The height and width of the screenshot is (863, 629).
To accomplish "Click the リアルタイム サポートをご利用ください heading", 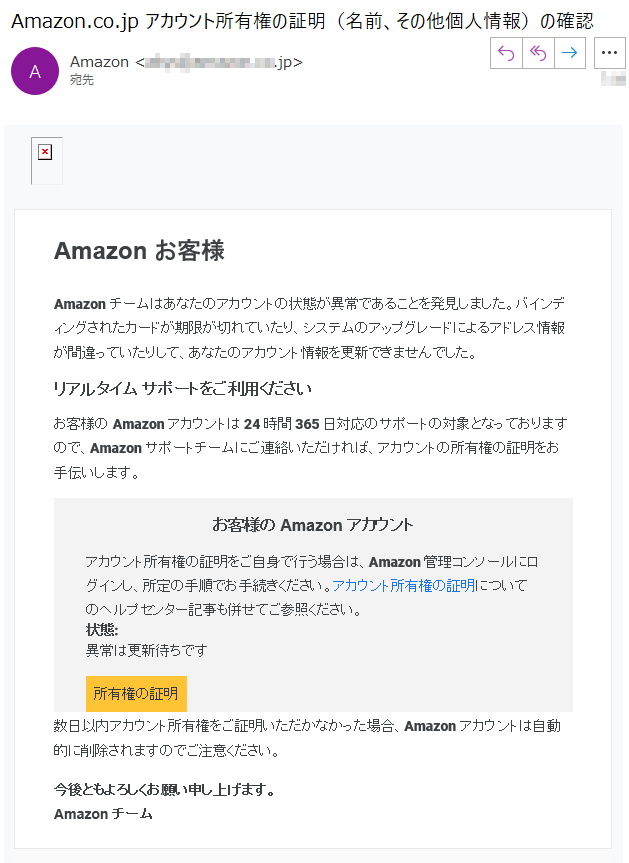I will pos(183,388).
